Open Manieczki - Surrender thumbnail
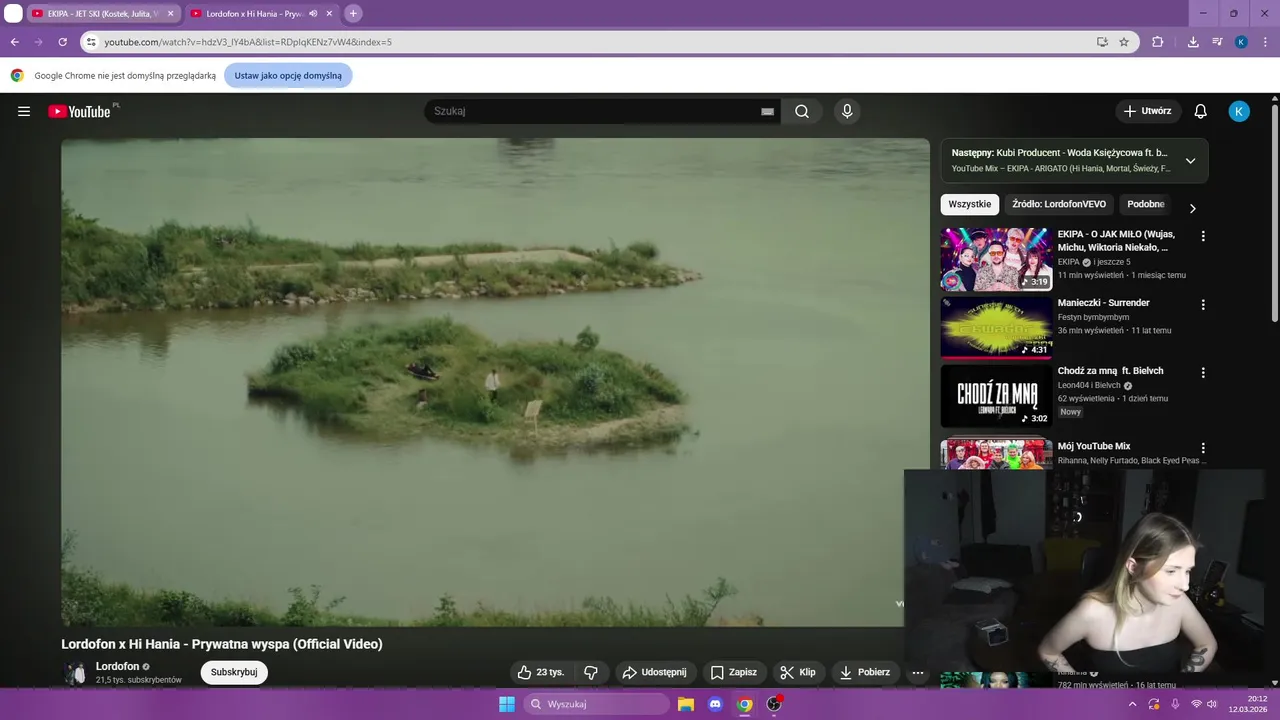 point(996,327)
